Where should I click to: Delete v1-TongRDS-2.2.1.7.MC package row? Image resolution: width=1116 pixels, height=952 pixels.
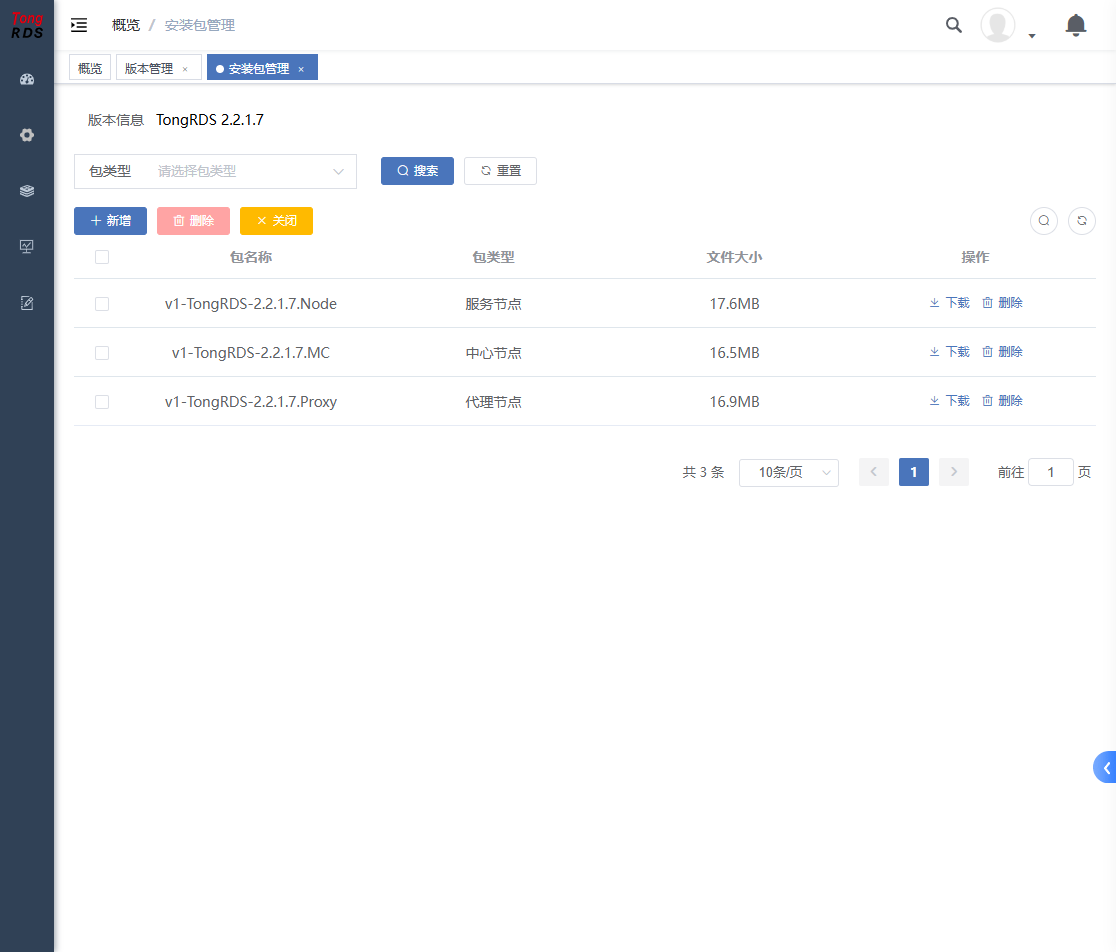point(1002,352)
